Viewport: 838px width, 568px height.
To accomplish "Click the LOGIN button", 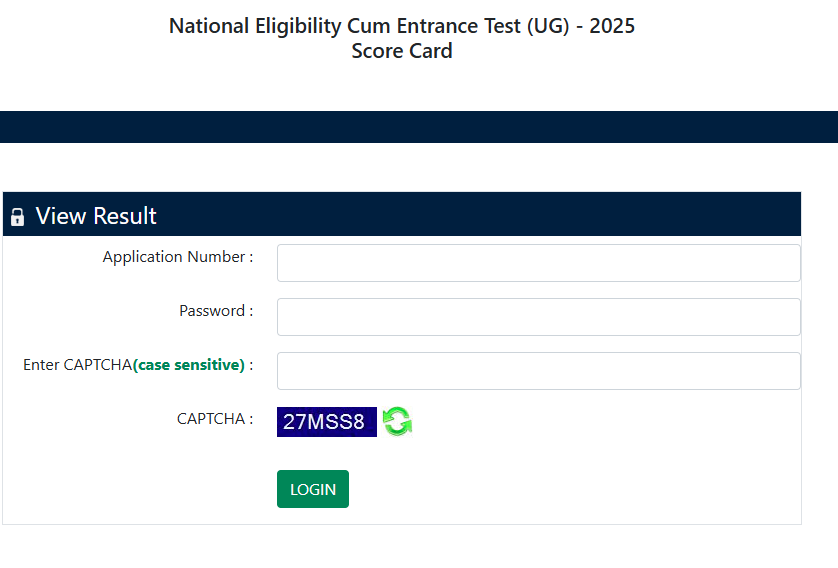I will pyautogui.click(x=313, y=489).
